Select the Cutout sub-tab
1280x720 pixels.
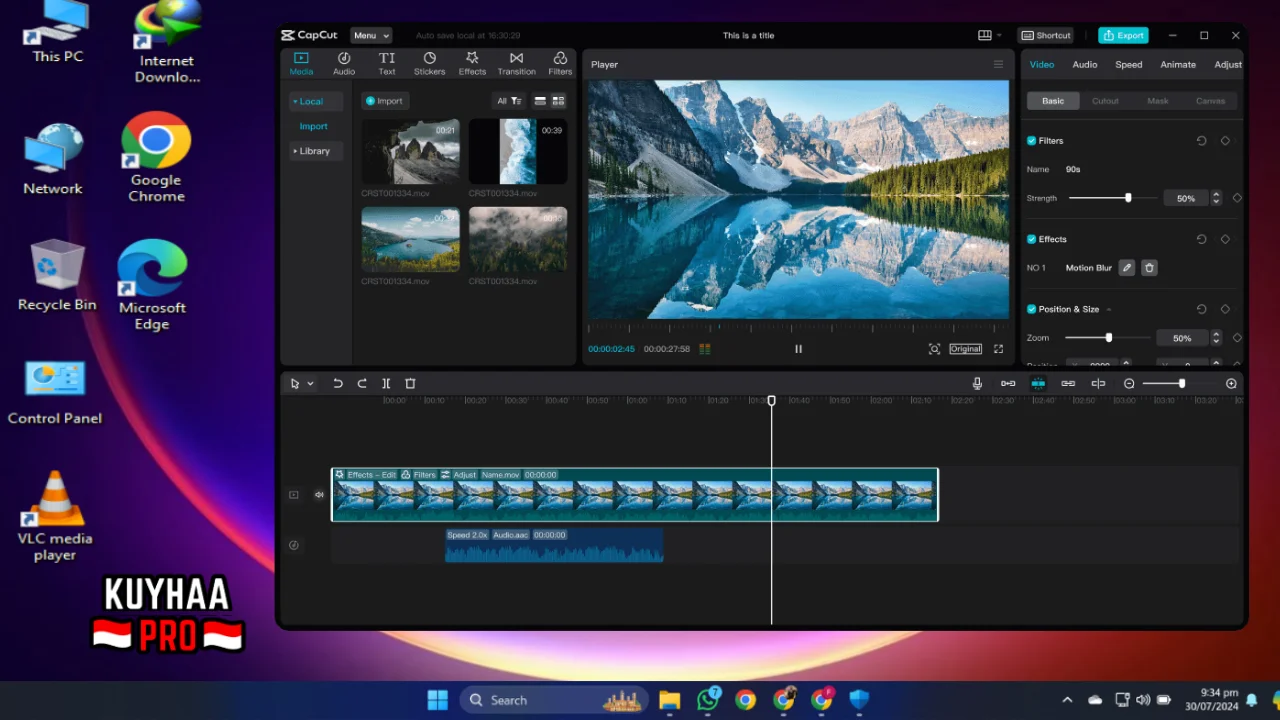click(x=1105, y=101)
